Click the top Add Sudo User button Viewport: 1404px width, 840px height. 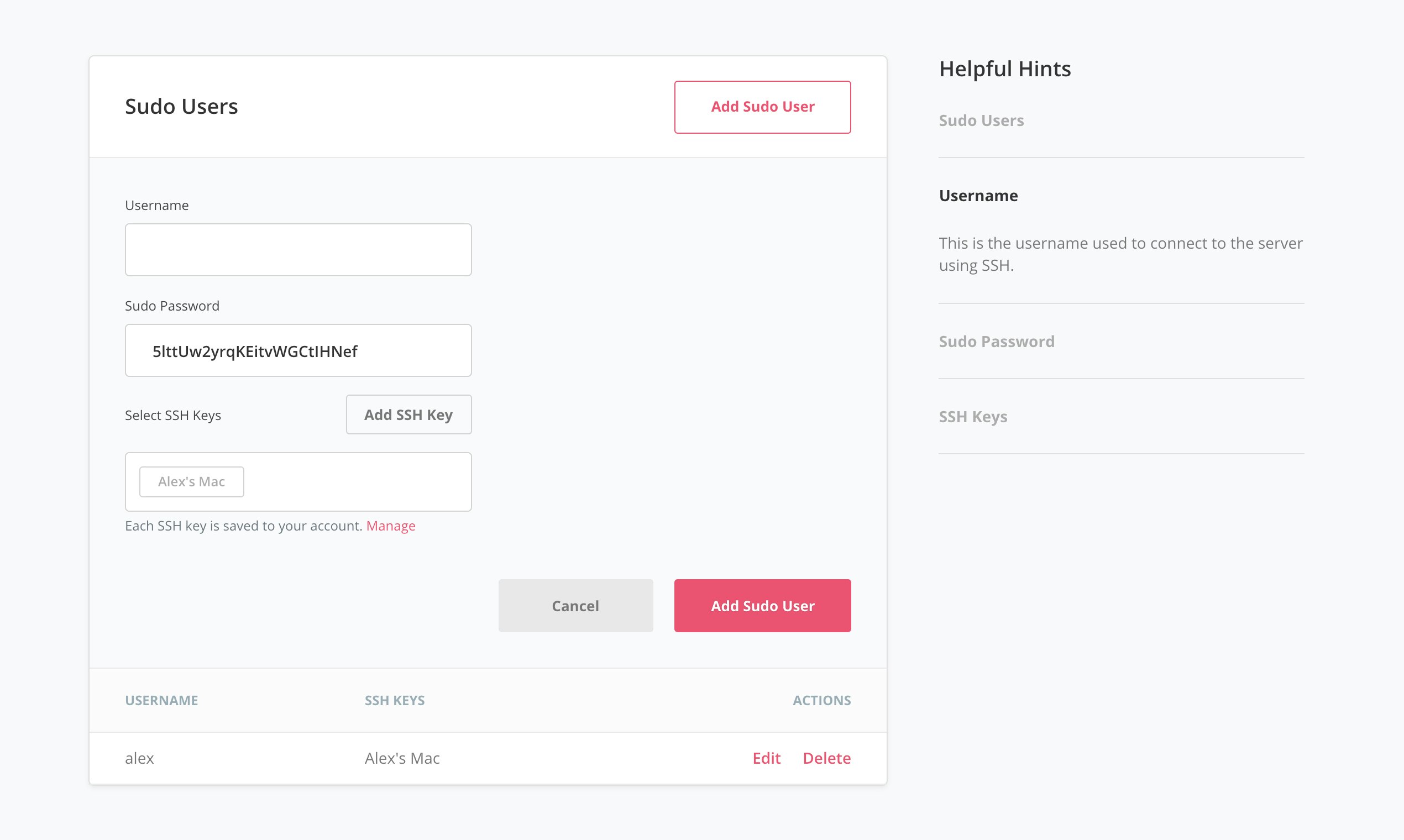[762, 107]
